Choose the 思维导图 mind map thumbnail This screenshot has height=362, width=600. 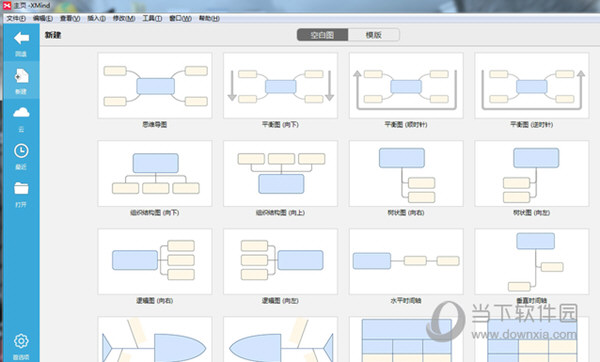[x=155, y=85]
